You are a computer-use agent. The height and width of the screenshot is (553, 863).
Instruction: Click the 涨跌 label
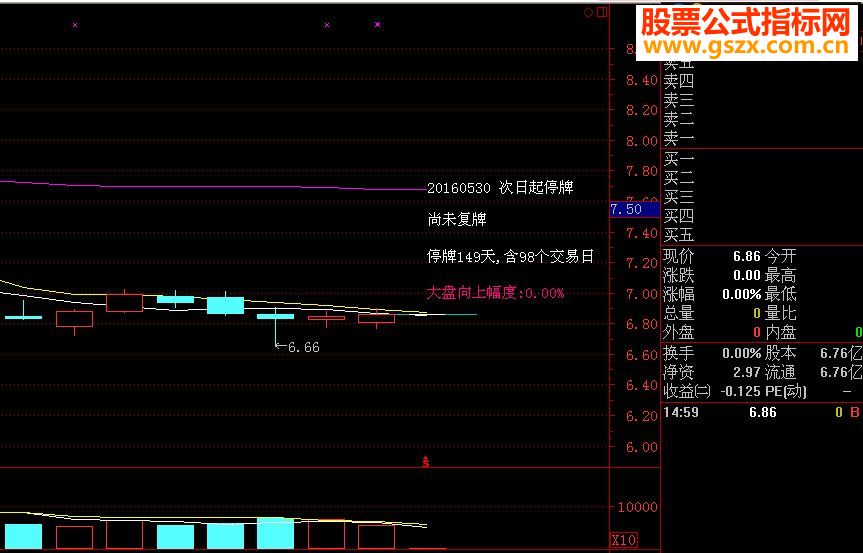tap(679, 275)
